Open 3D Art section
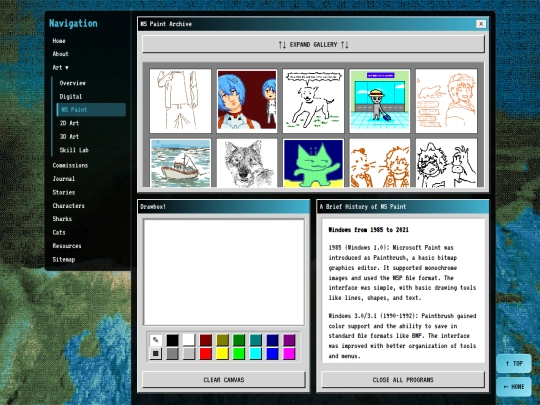The width and height of the screenshot is (540, 405). pyautogui.click(x=69, y=136)
